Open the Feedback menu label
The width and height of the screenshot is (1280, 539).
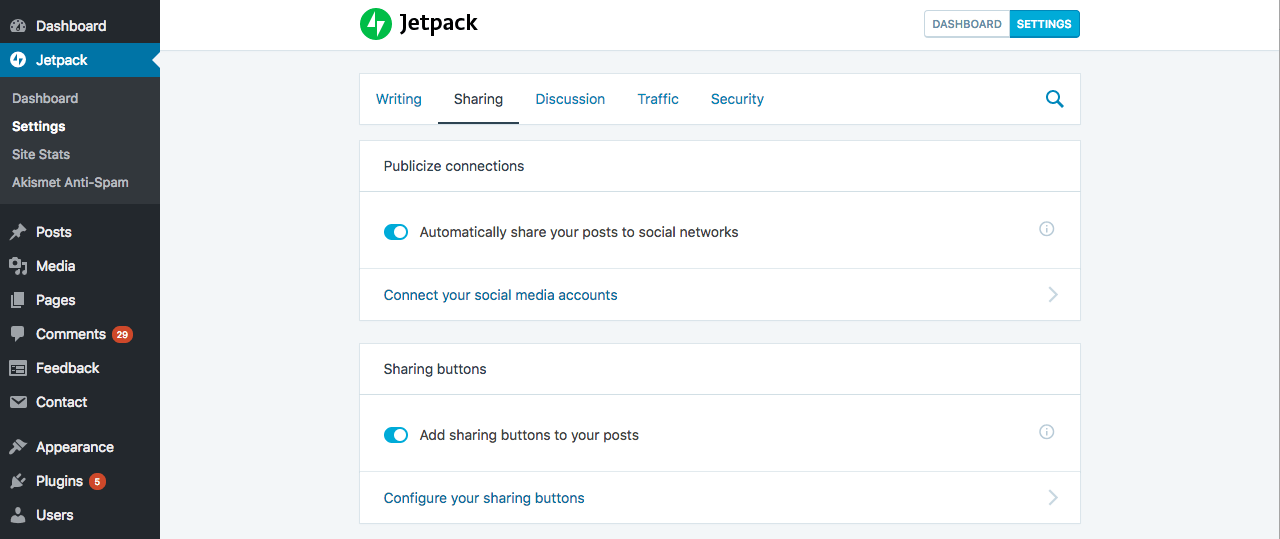[x=68, y=368]
